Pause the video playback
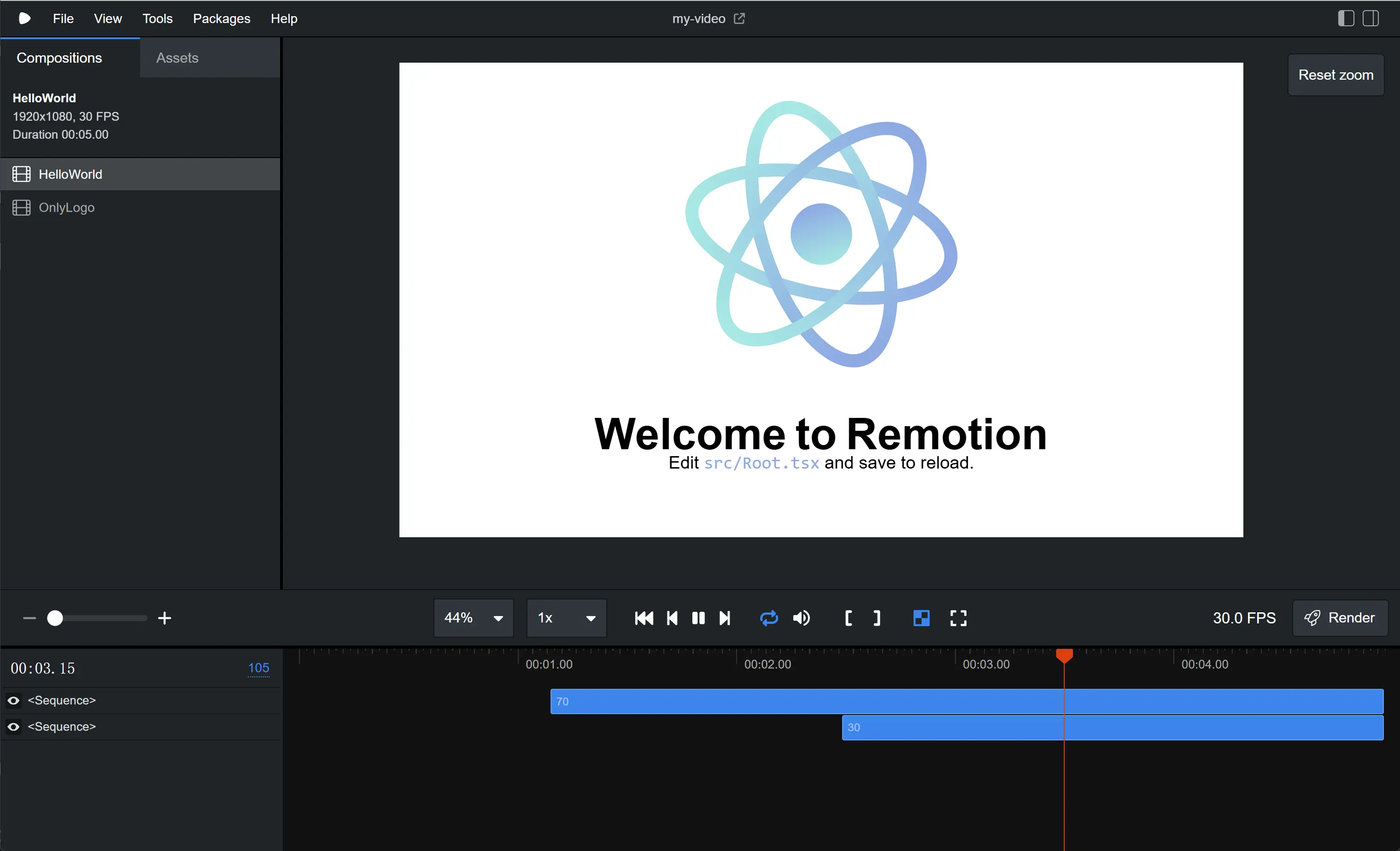The image size is (1400, 851). point(698,618)
